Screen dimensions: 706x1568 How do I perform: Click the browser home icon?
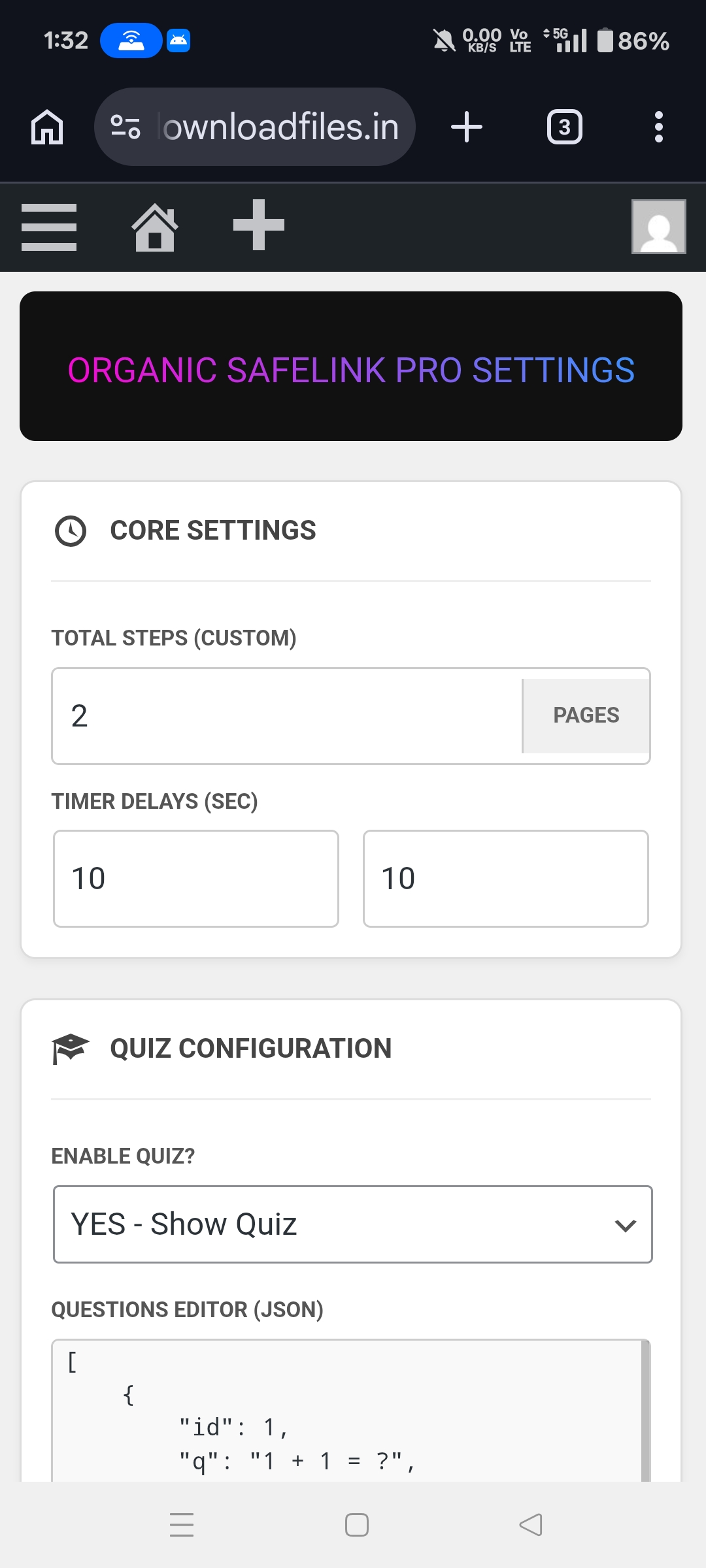tap(46, 126)
